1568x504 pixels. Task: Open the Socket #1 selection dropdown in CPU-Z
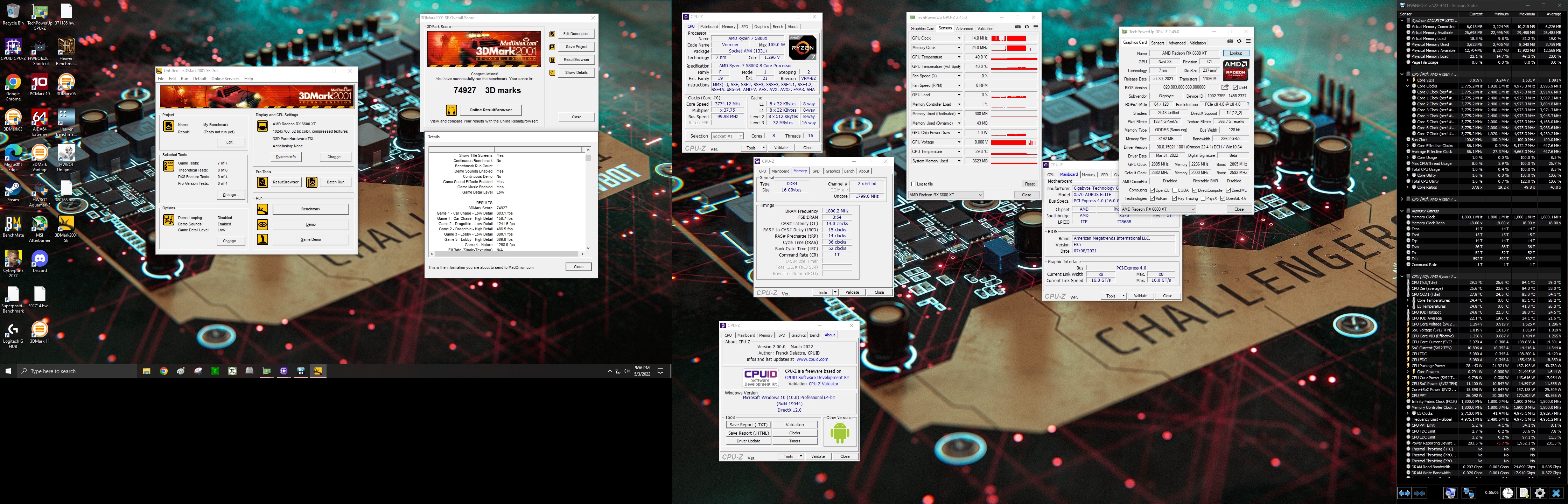(x=727, y=136)
